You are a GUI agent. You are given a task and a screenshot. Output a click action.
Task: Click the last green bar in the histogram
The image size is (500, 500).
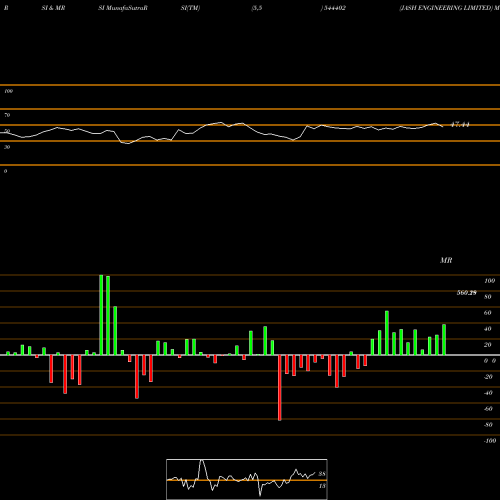click(x=444, y=340)
